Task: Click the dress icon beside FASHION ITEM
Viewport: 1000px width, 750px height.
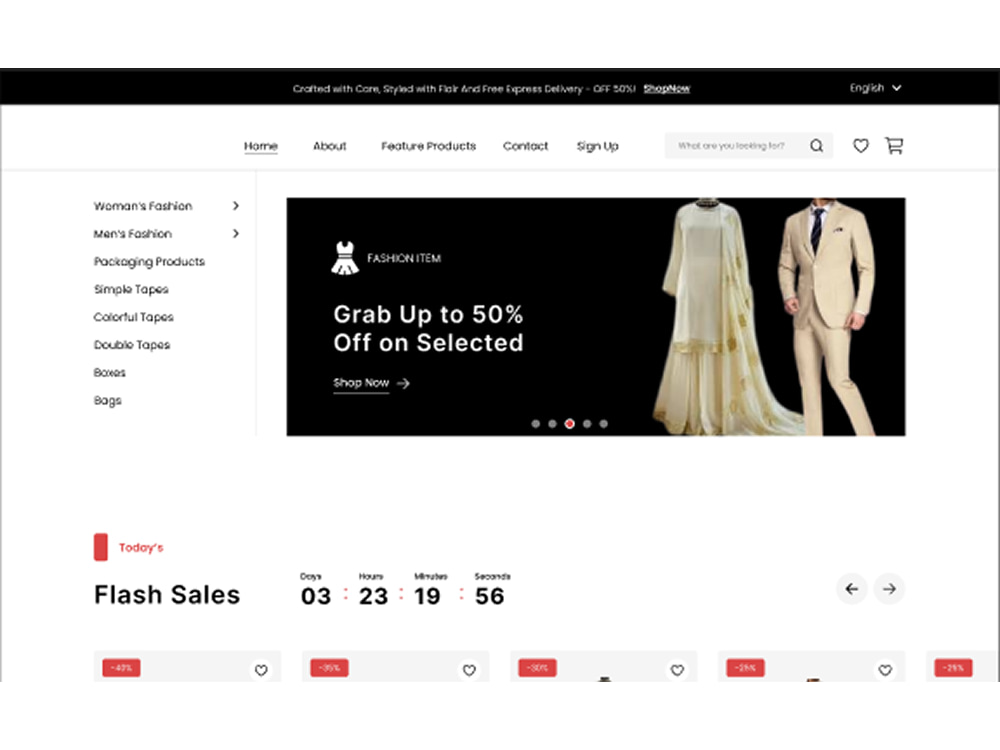Action: pos(345,258)
